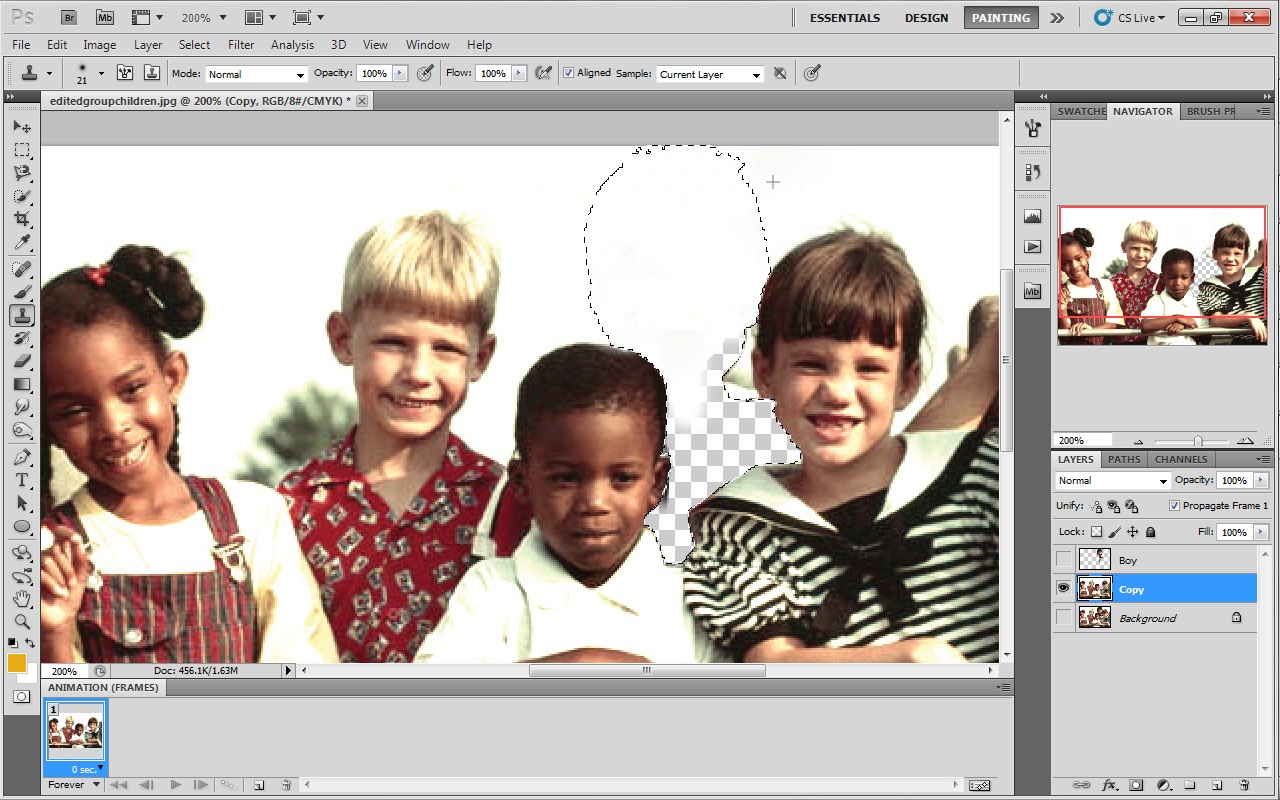Select the Rectangular Marquee tool
This screenshot has height=800, width=1280.
coord(22,150)
